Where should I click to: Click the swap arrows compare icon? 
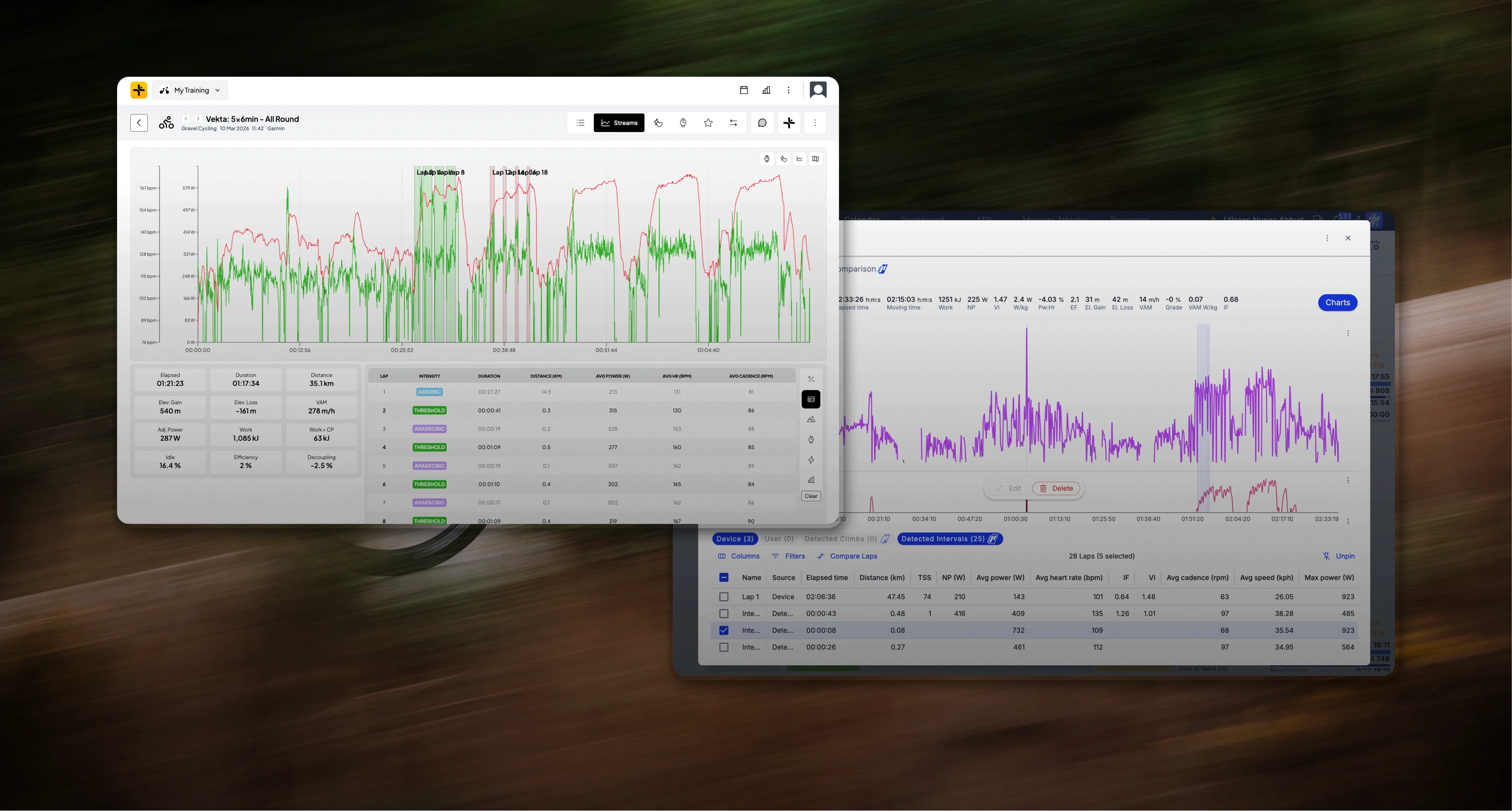point(733,123)
